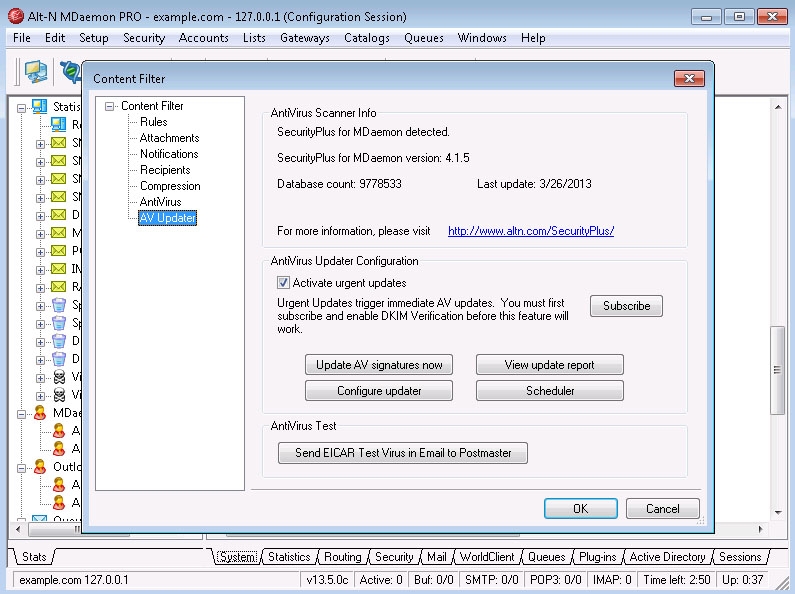Image resolution: width=795 pixels, height=594 pixels.
Task: Open the Gateways menu
Action: tap(305, 38)
